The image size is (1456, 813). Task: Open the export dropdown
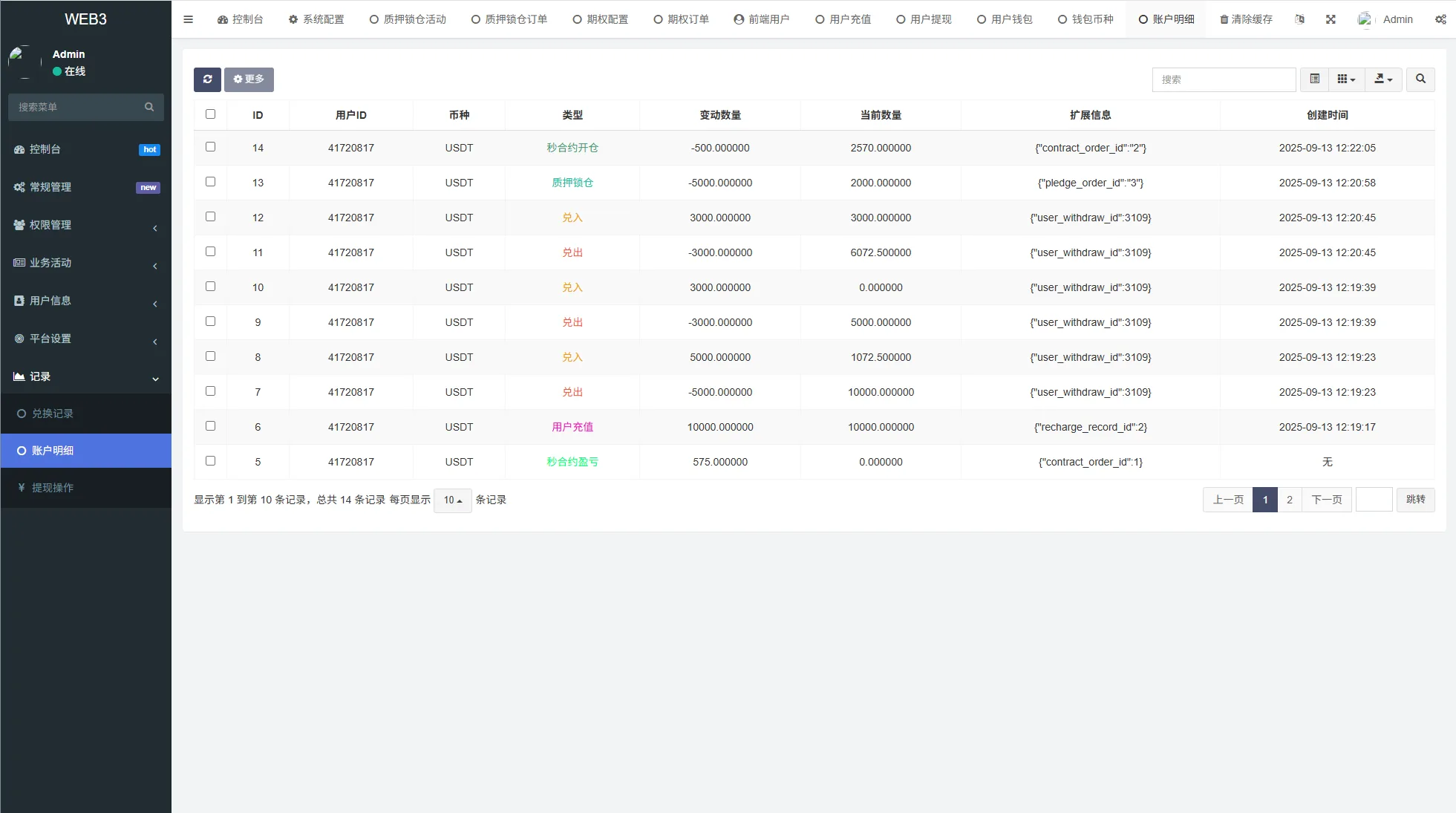[x=1382, y=79]
